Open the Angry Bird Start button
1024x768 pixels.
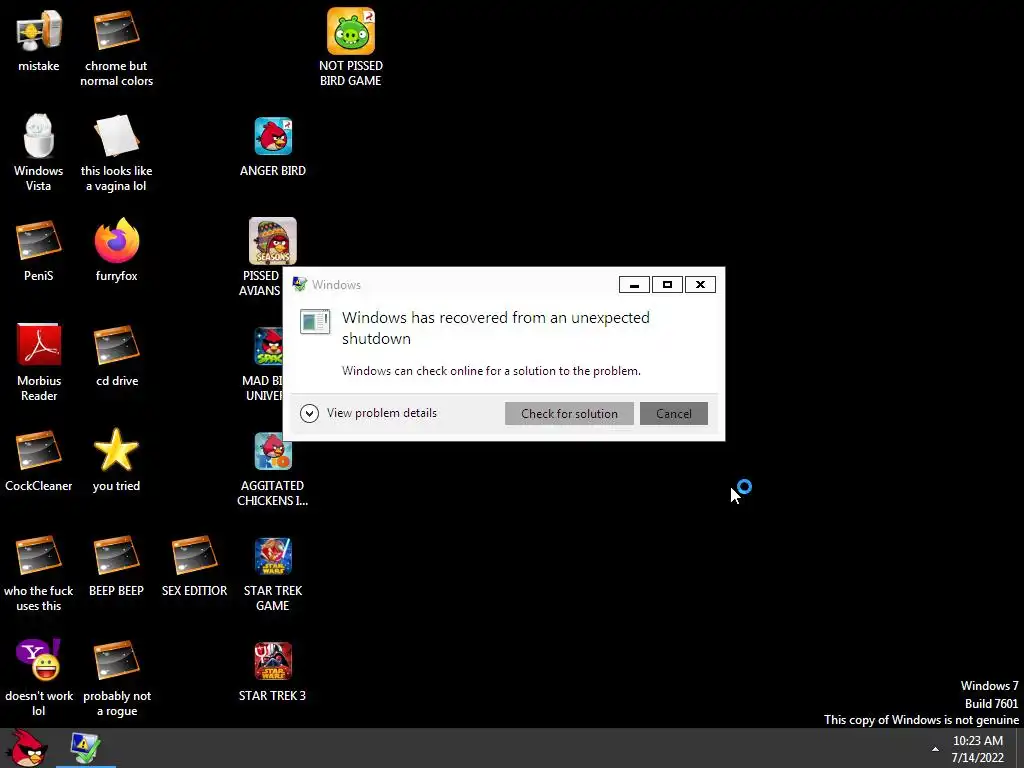[x=25, y=748]
